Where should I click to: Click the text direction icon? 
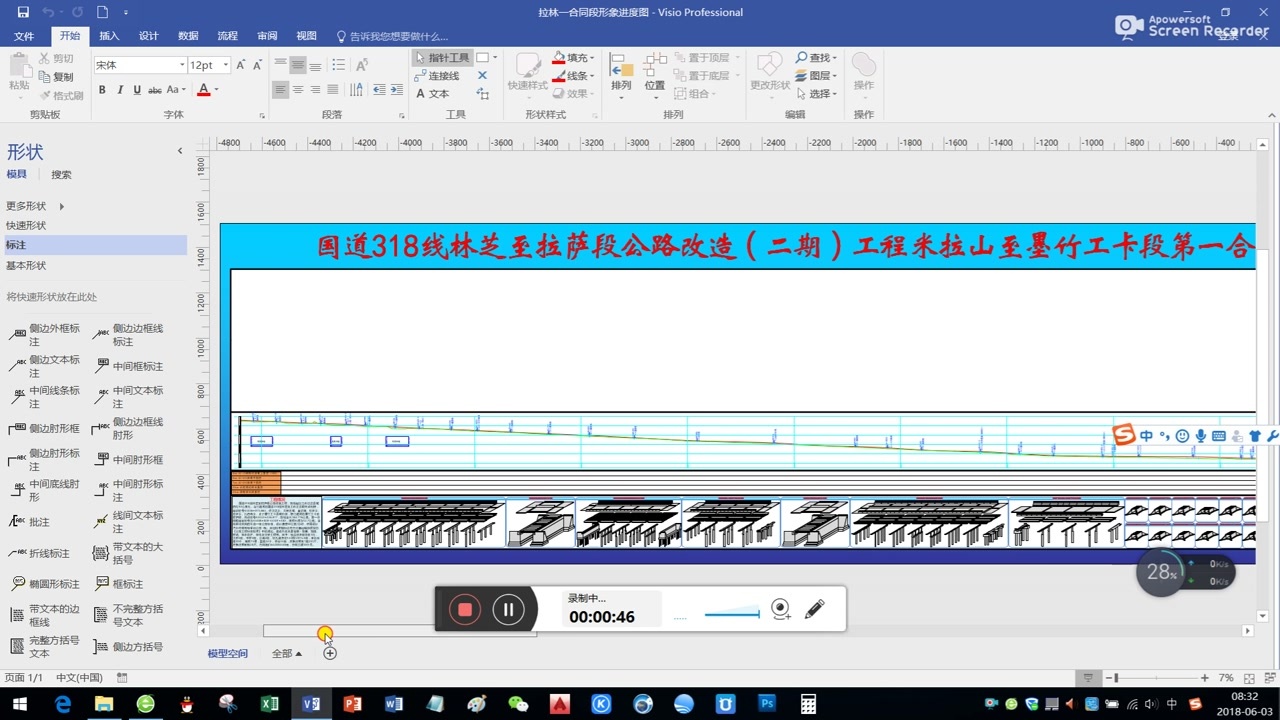(357, 90)
